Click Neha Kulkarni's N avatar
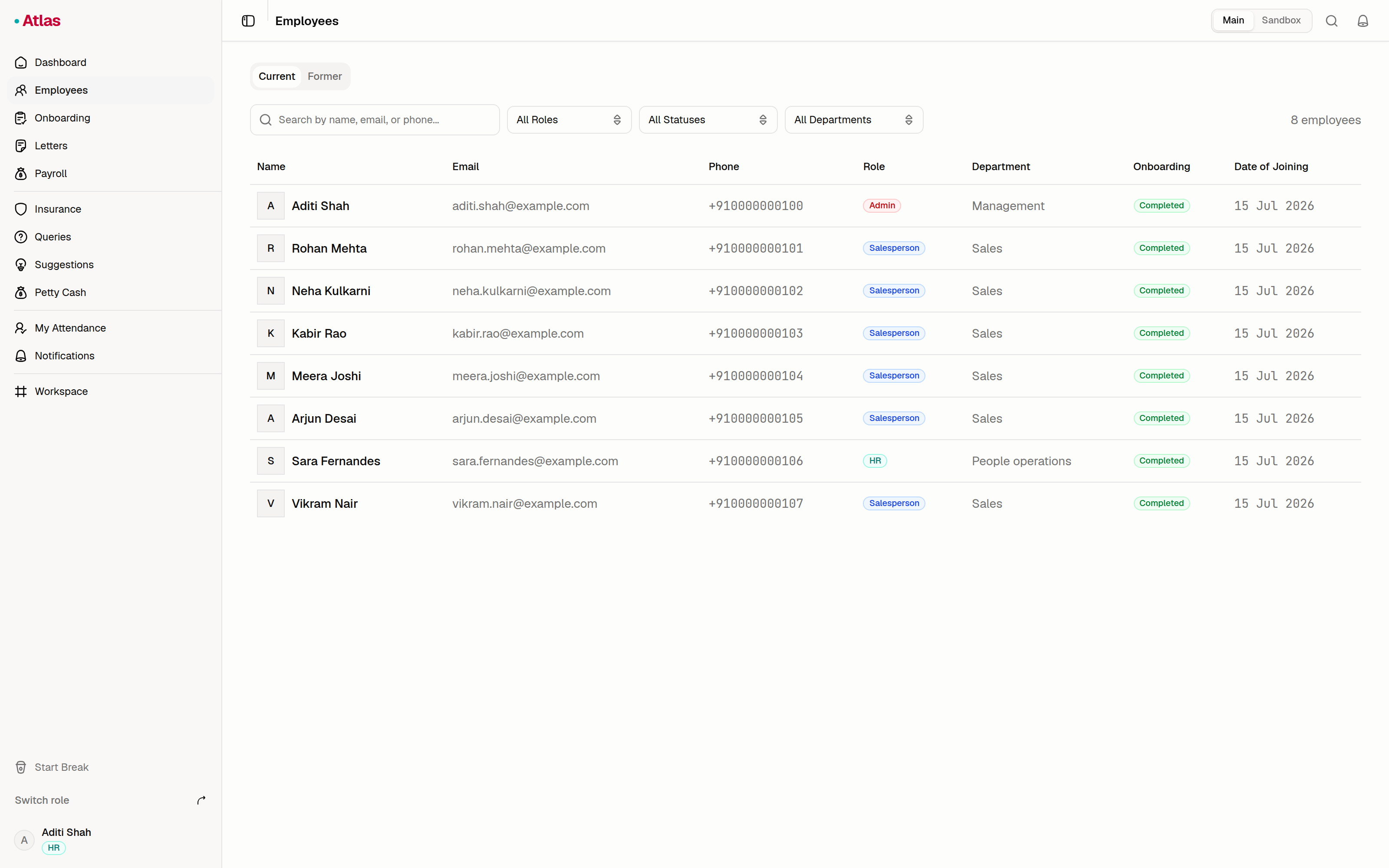Screen dimensions: 1389x868 (x=271, y=290)
